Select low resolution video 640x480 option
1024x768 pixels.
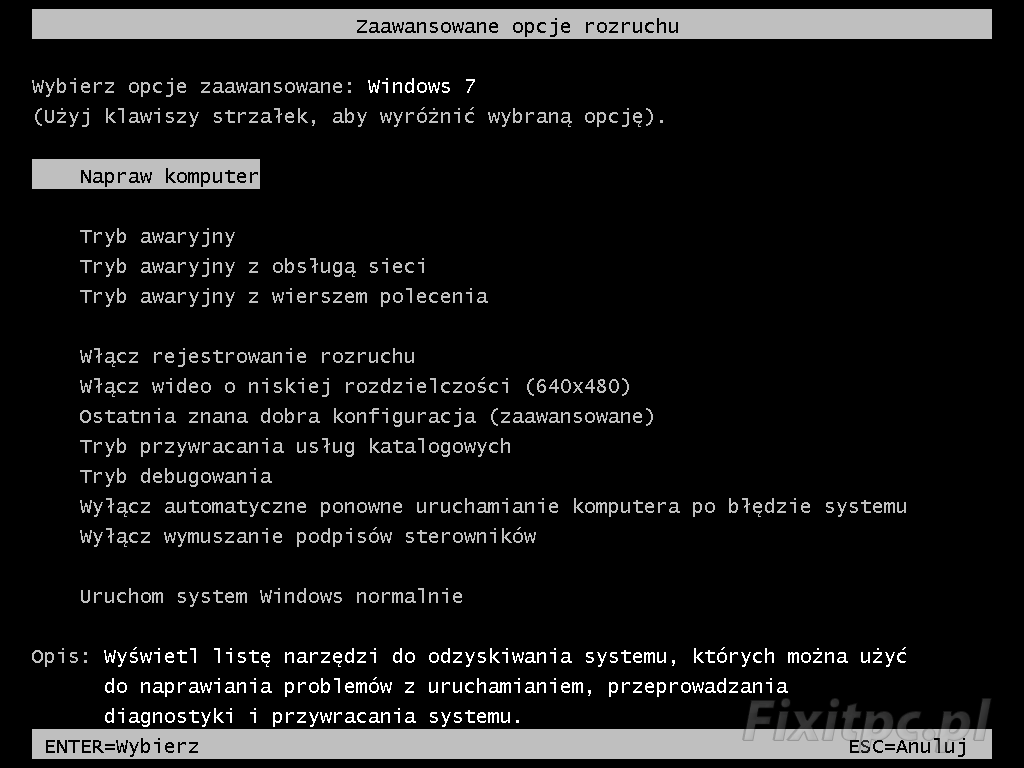point(355,387)
